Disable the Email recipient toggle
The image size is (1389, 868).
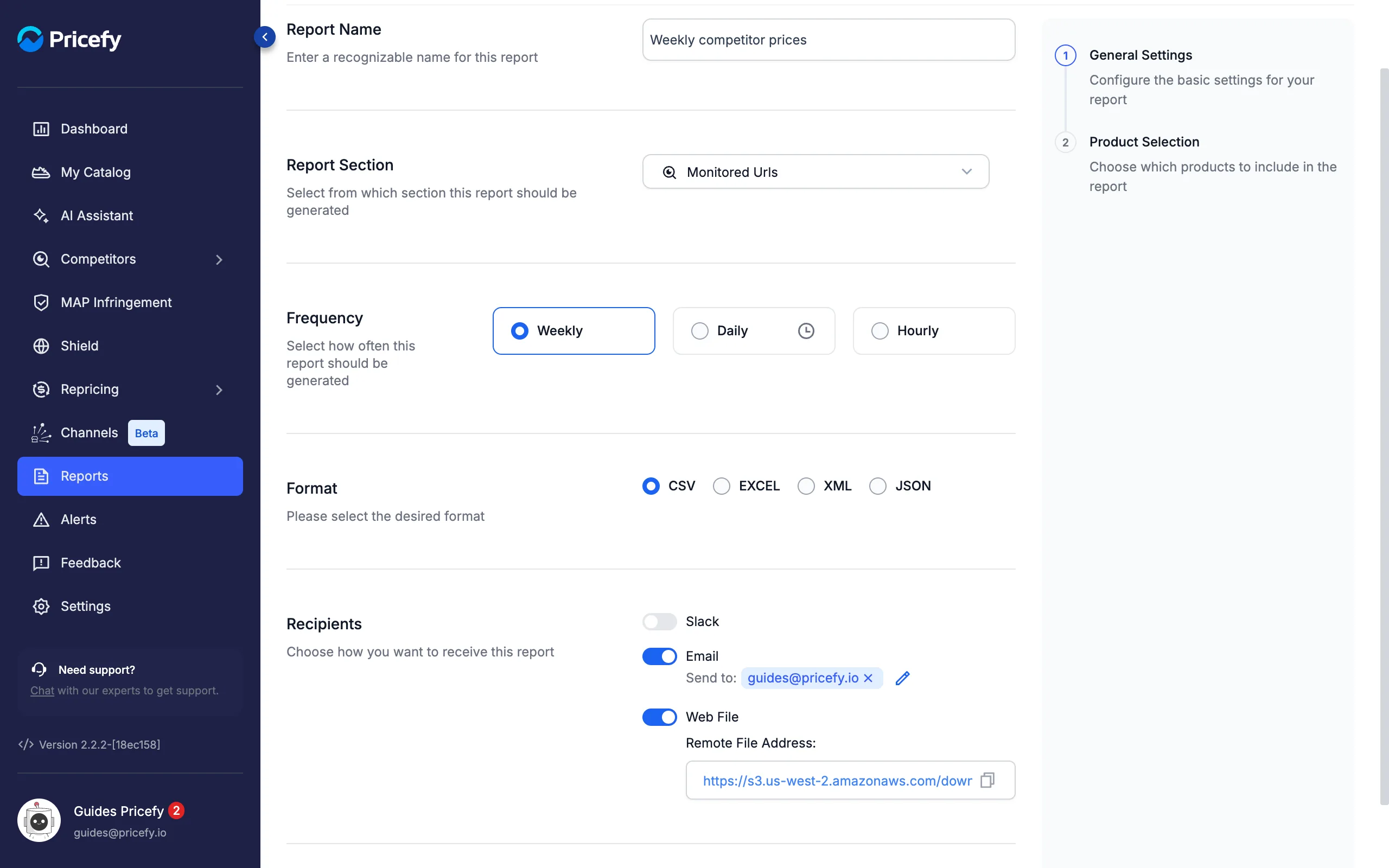(659, 656)
